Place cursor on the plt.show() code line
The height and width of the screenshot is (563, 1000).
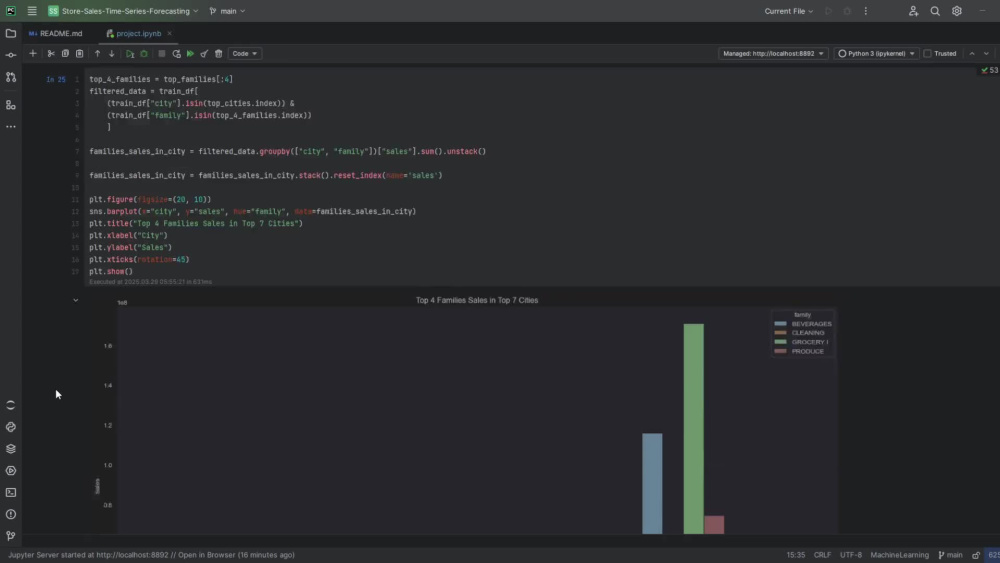click(111, 272)
